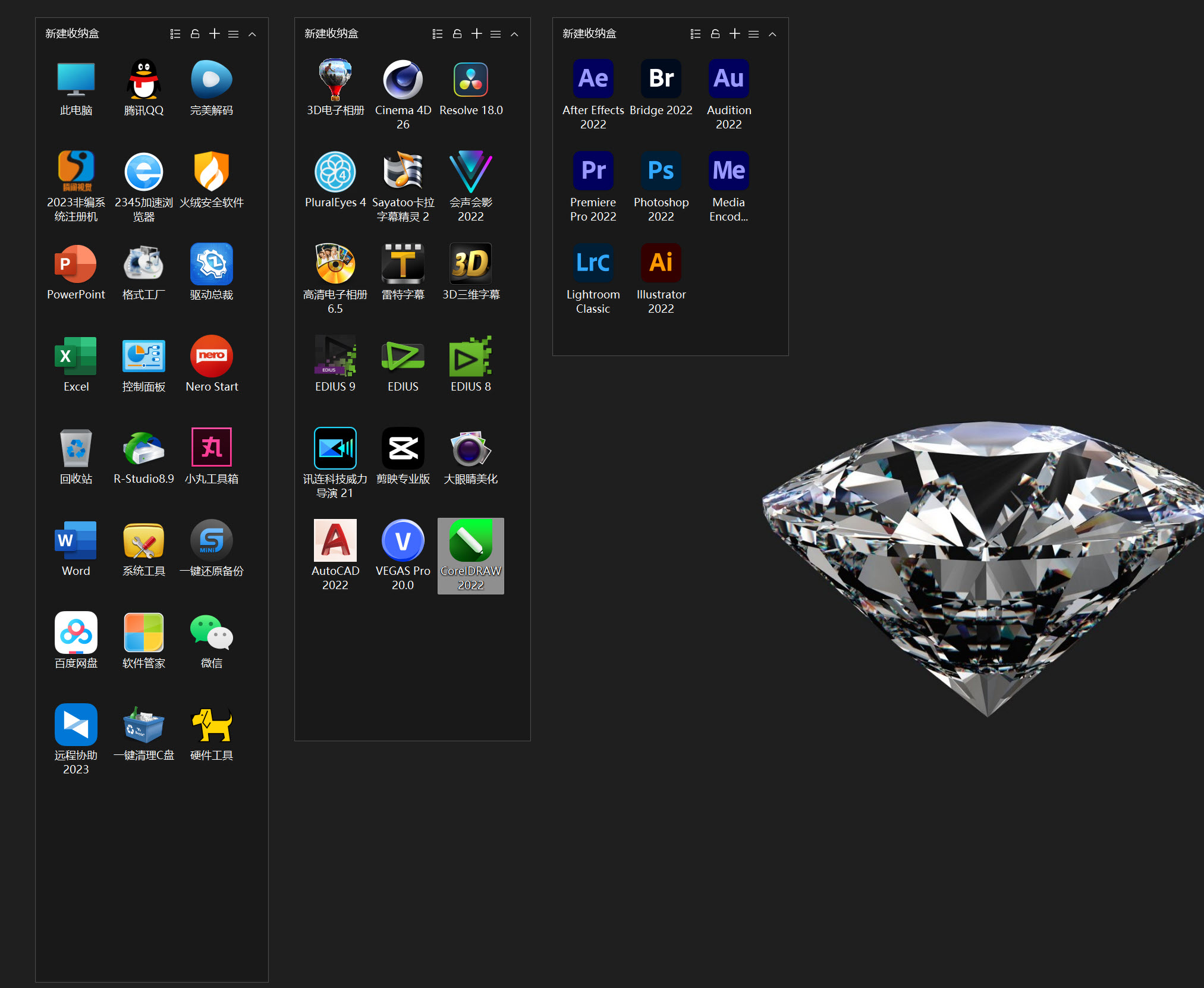Launch 一键还原备份 icon

pyautogui.click(x=212, y=540)
